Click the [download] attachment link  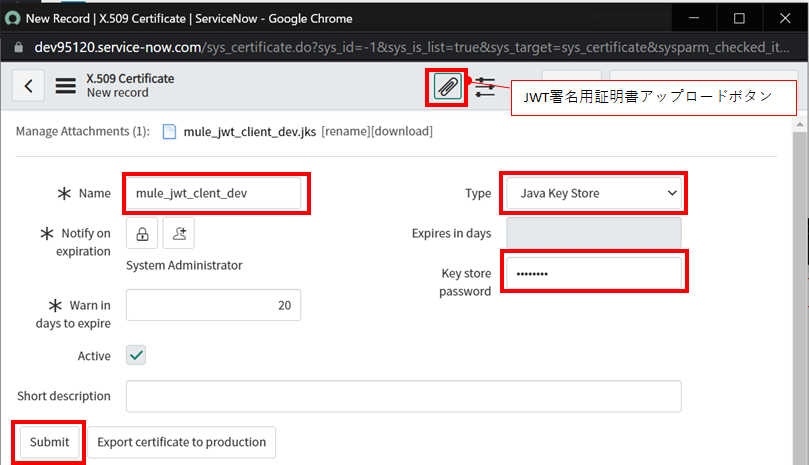coord(402,131)
